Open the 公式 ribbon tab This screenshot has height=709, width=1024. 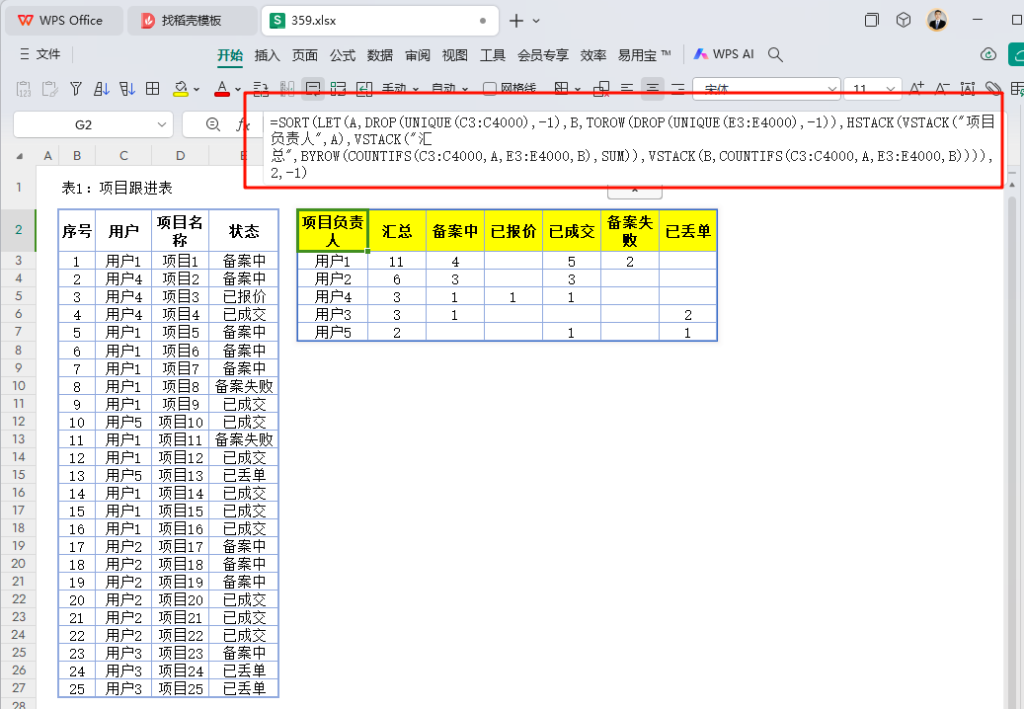coord(342,55)
